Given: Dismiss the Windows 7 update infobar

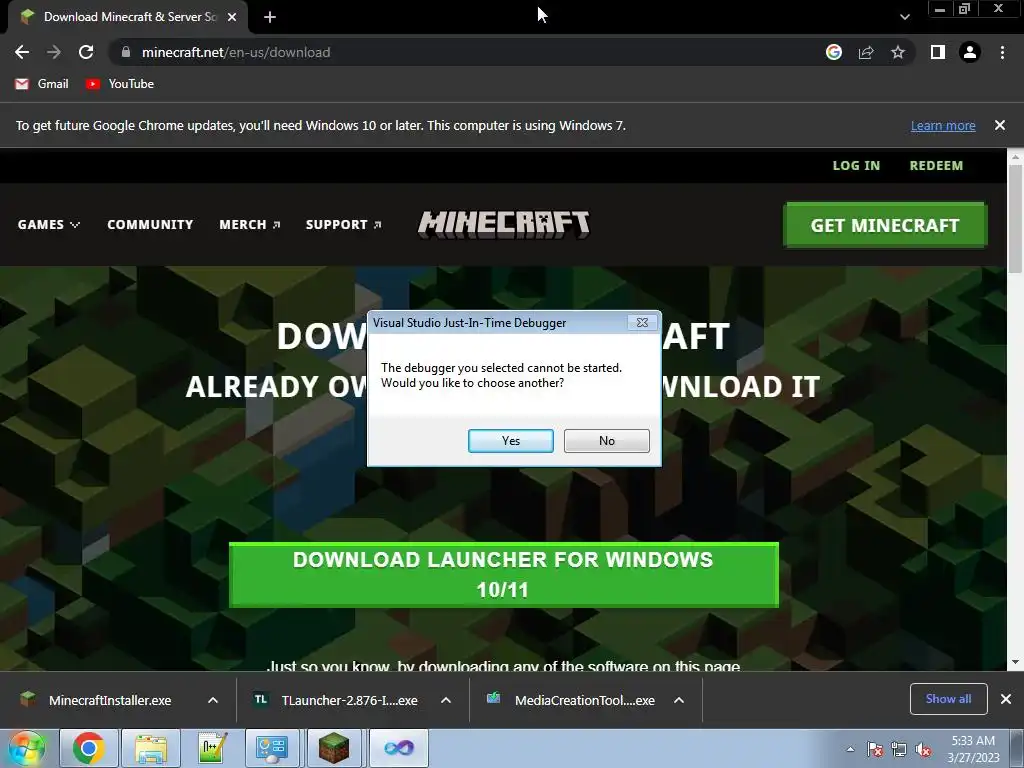Looking at the screenshot, I should pyautogui.click(x=1000, y=125).
